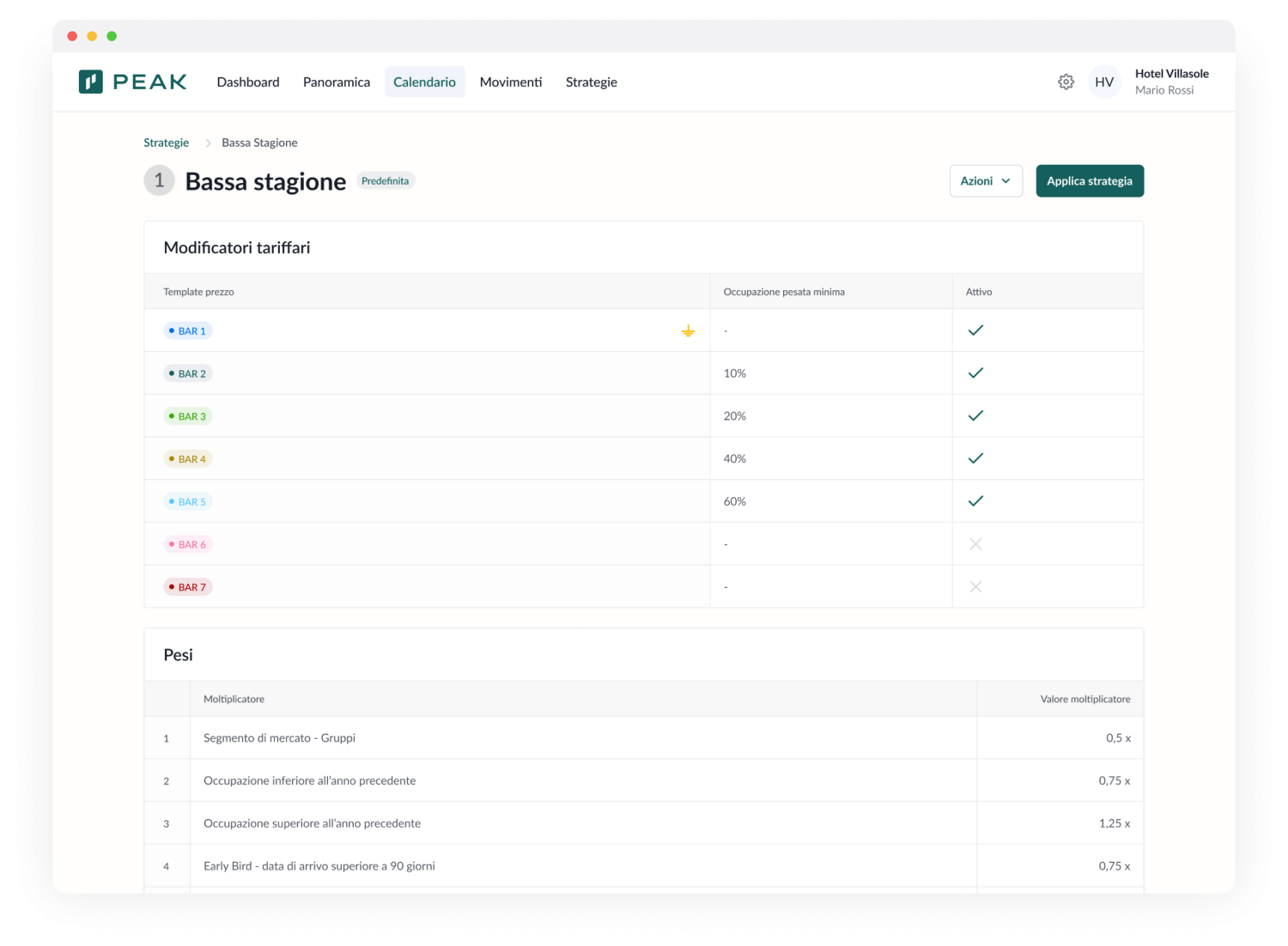This screenshot has height=946, width=1288.
Task: Follow the Strategie breadcrumb link
Action: (x=166, y=143)
